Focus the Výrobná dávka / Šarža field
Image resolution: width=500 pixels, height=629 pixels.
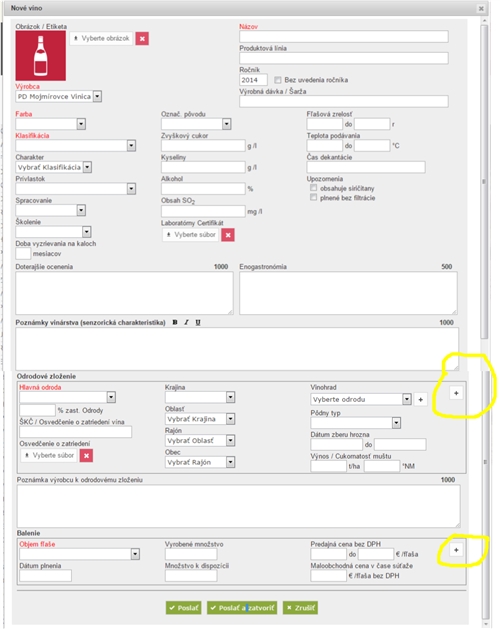pos(343,101)
